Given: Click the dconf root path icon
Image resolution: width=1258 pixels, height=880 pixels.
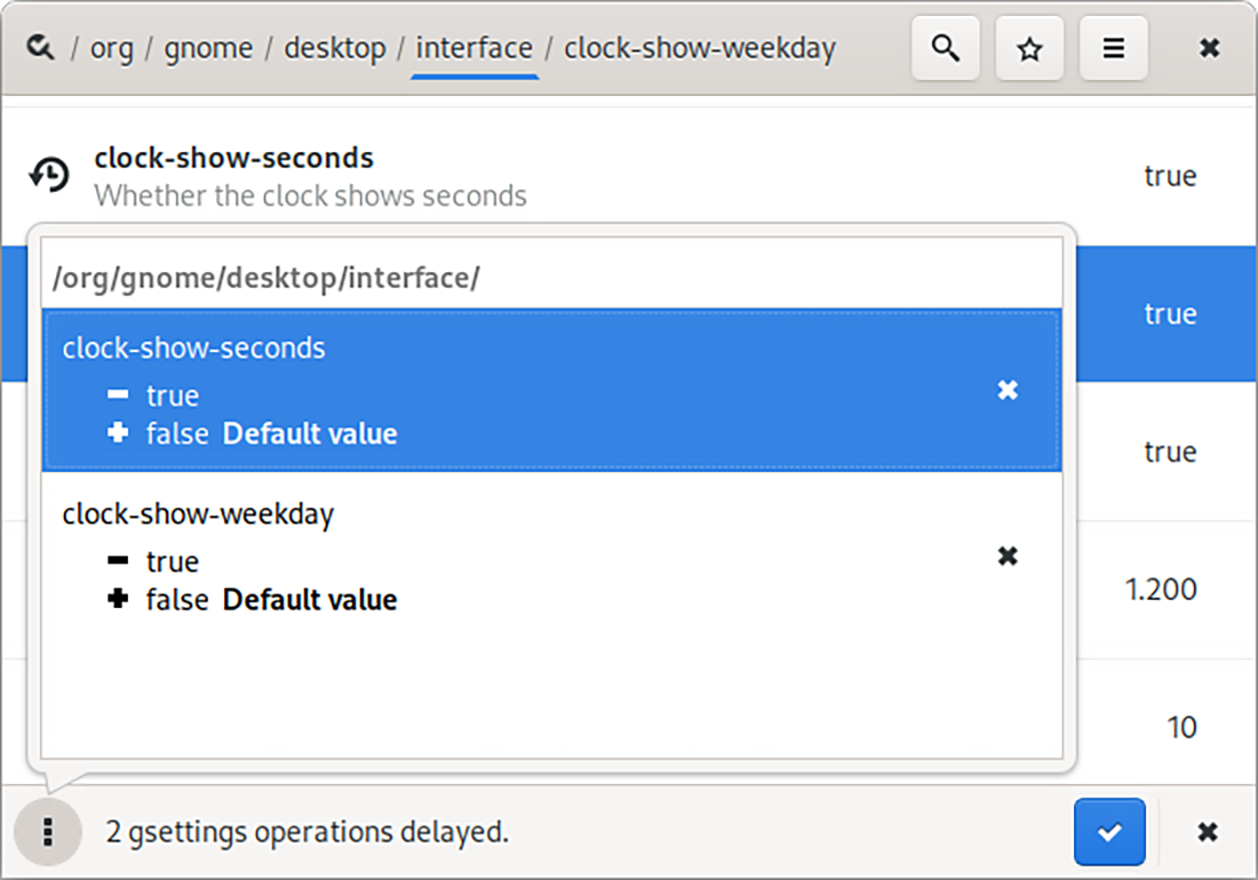Looking at the screenshot, I should 41,47.
